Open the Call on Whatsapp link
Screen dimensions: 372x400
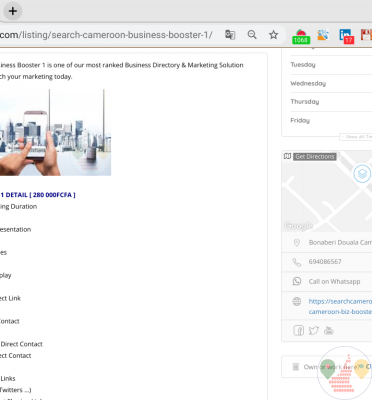[x=334, y=282]
